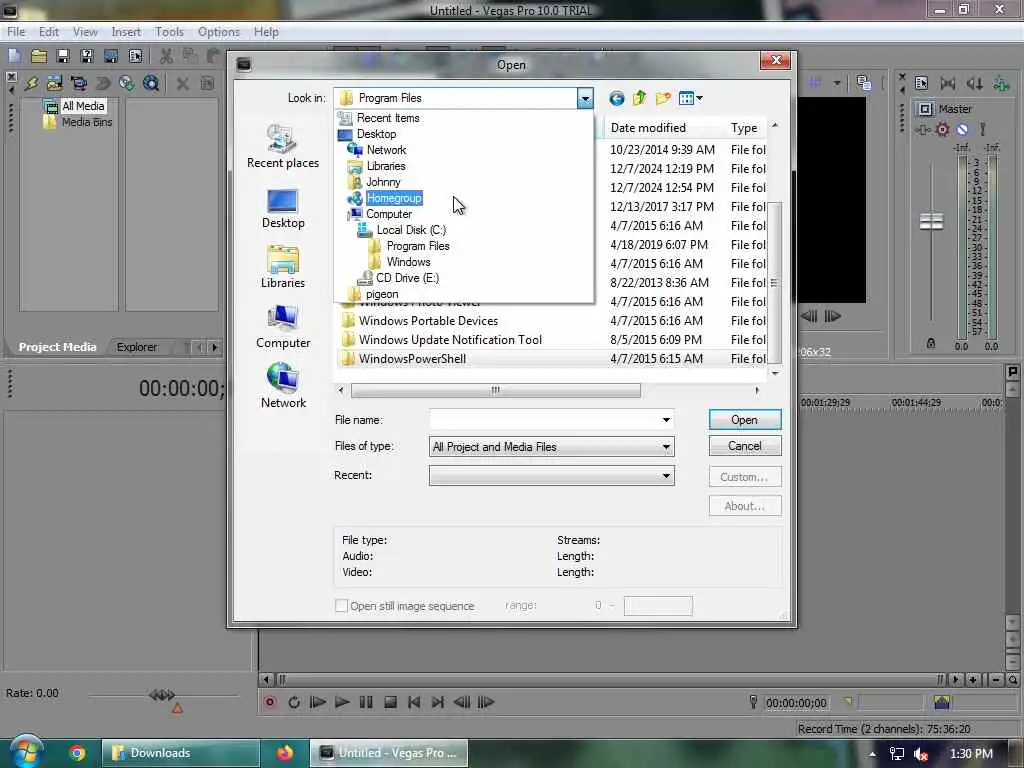Screen dimensions: 1024x768
Task: Switch to Project Media tab
Action: [x=57, y=347]
